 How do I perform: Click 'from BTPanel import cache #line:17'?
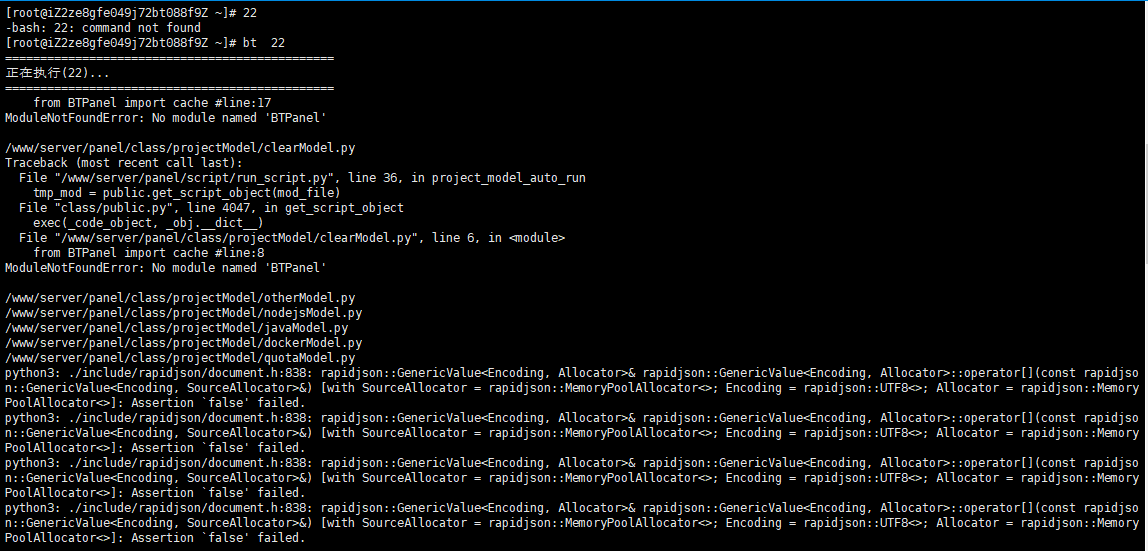pos(152,103)
